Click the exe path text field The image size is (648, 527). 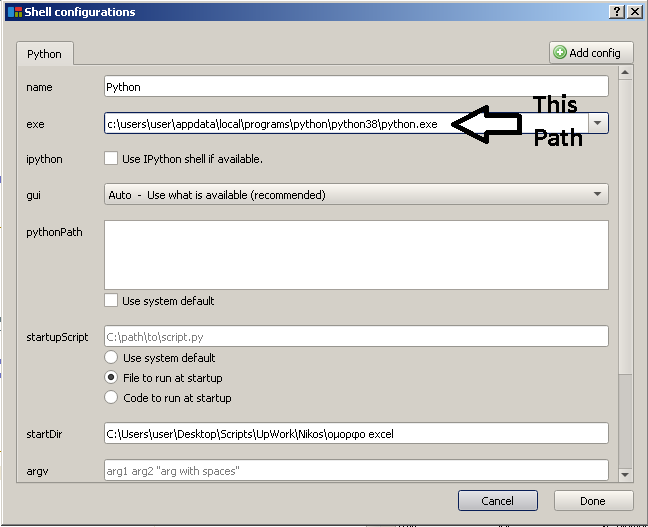pyautogui.click(x=346, y=123)
